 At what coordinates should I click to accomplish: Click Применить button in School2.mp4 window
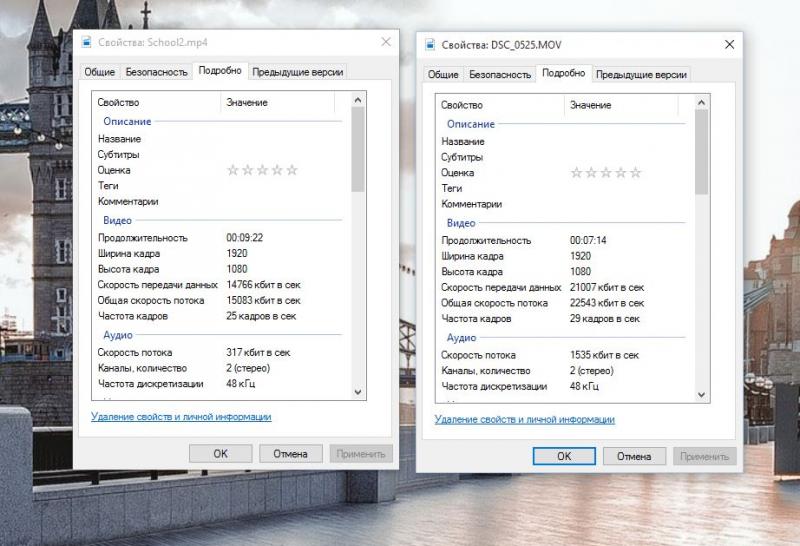coord(361,453)
